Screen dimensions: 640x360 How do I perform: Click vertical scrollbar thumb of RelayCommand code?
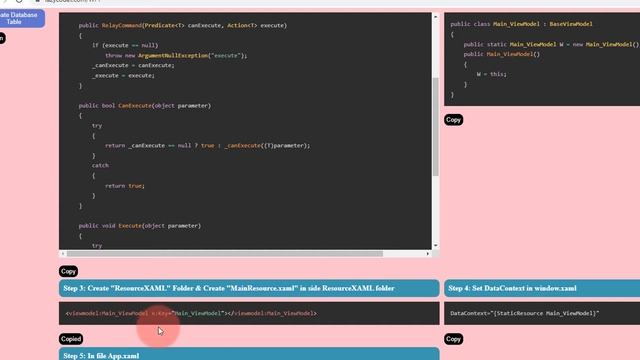[x=436, y=127]
